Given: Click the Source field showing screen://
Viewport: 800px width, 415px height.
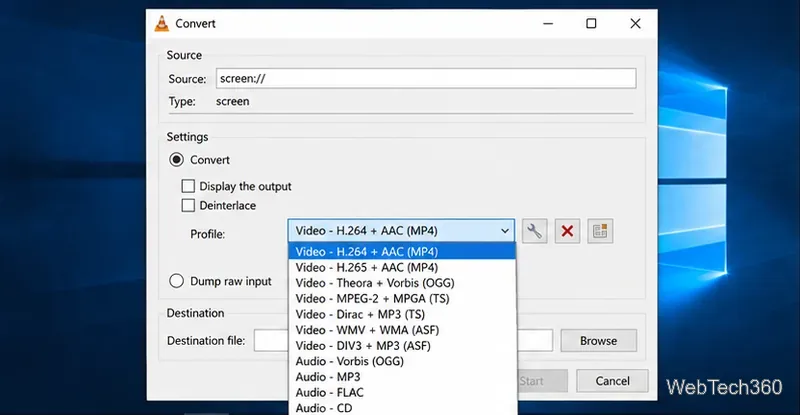Looking at the screenshot, I should [426, 79].
